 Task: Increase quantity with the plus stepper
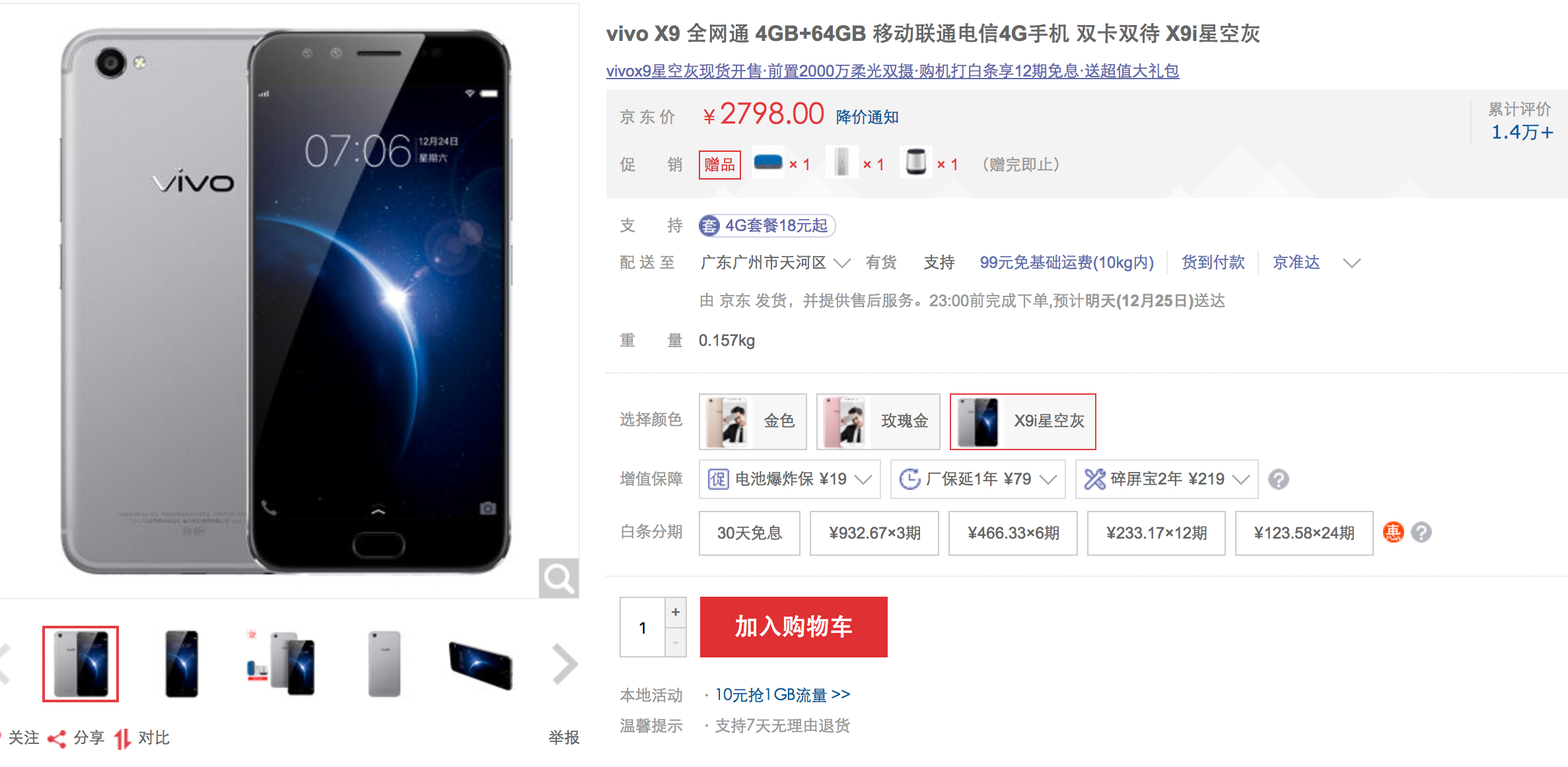(676, 613)
